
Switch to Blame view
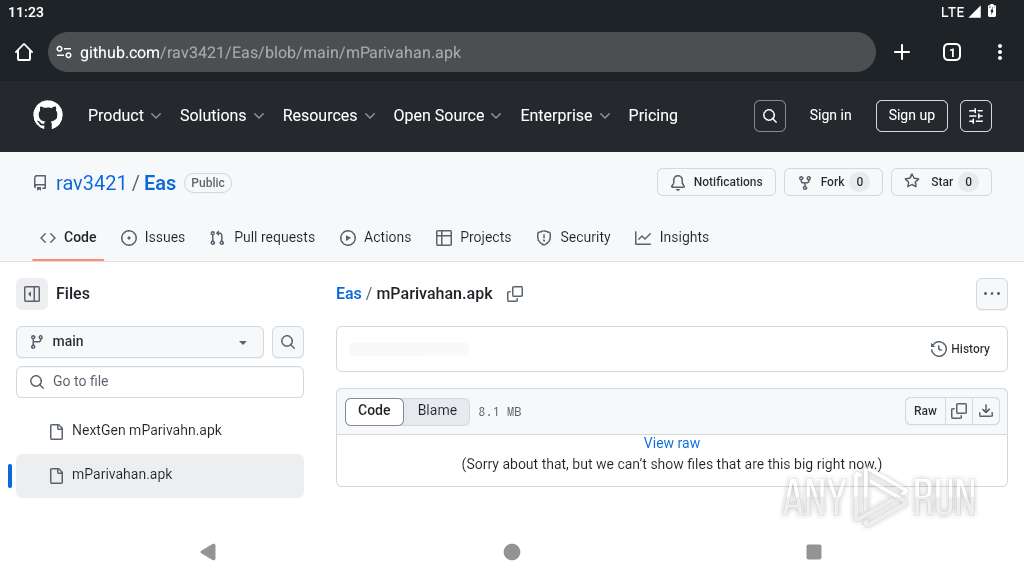coord(437,411)
